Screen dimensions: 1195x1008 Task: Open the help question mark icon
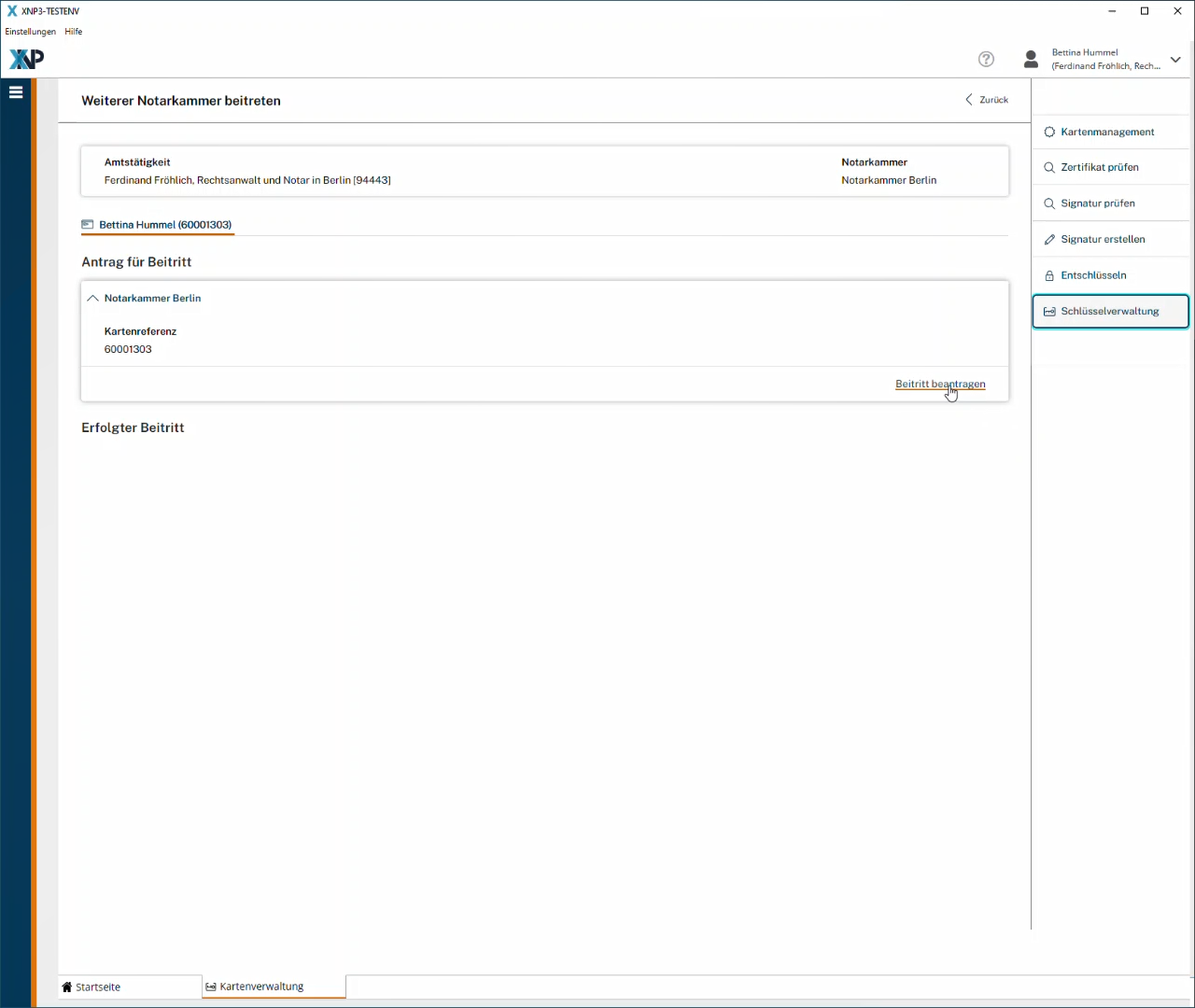986,59
